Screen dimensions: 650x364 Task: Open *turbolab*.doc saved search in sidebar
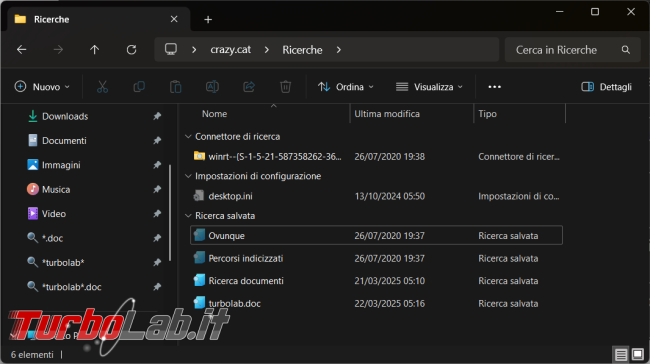pyautogui.click(x=71, y=287)
